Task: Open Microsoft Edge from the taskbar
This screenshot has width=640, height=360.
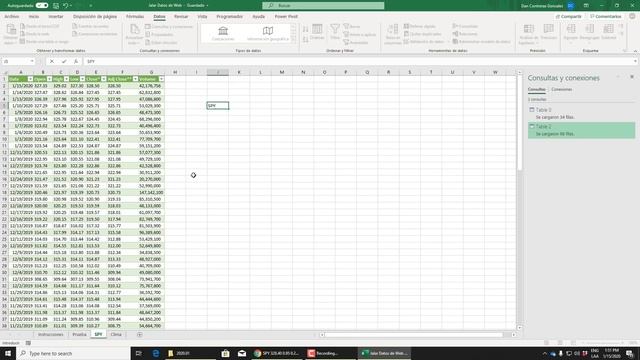Action: (156, 353)
